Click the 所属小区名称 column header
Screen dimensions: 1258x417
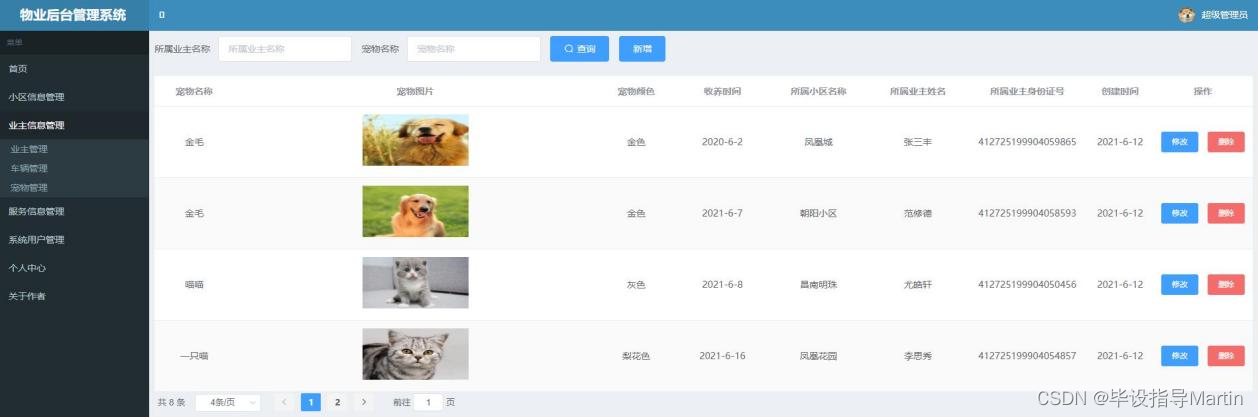(818, 91)
